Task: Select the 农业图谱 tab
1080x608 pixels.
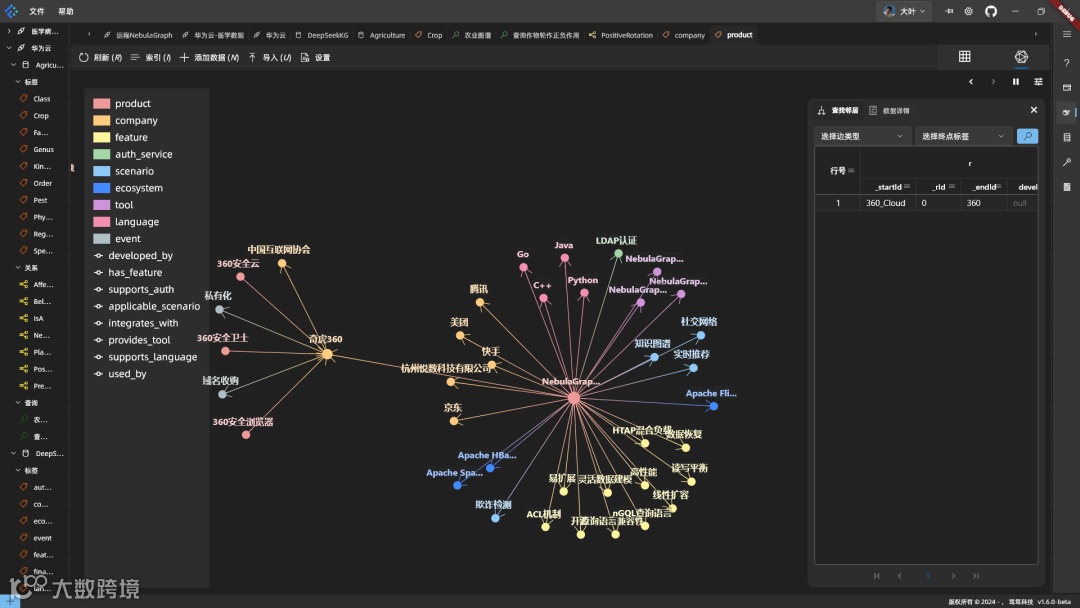Action: pos(472,35)
